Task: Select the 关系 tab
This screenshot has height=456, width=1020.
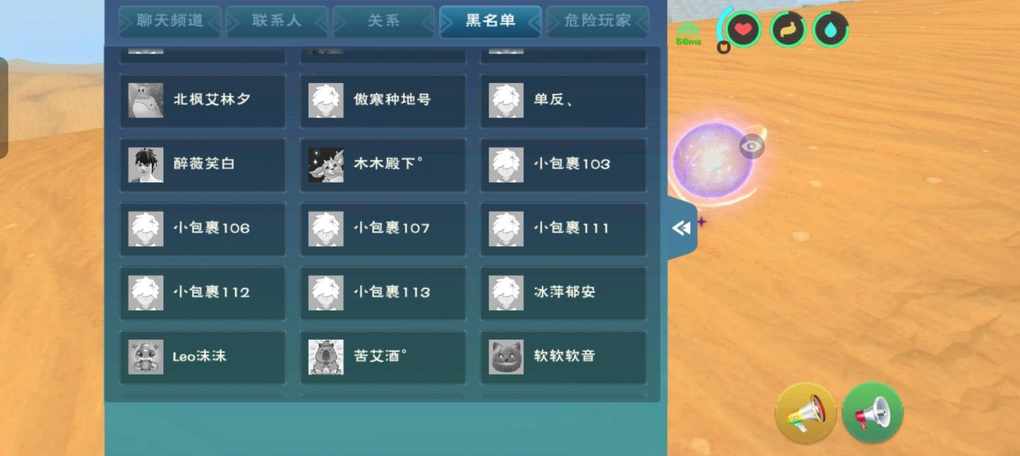Action: point(383,21)
